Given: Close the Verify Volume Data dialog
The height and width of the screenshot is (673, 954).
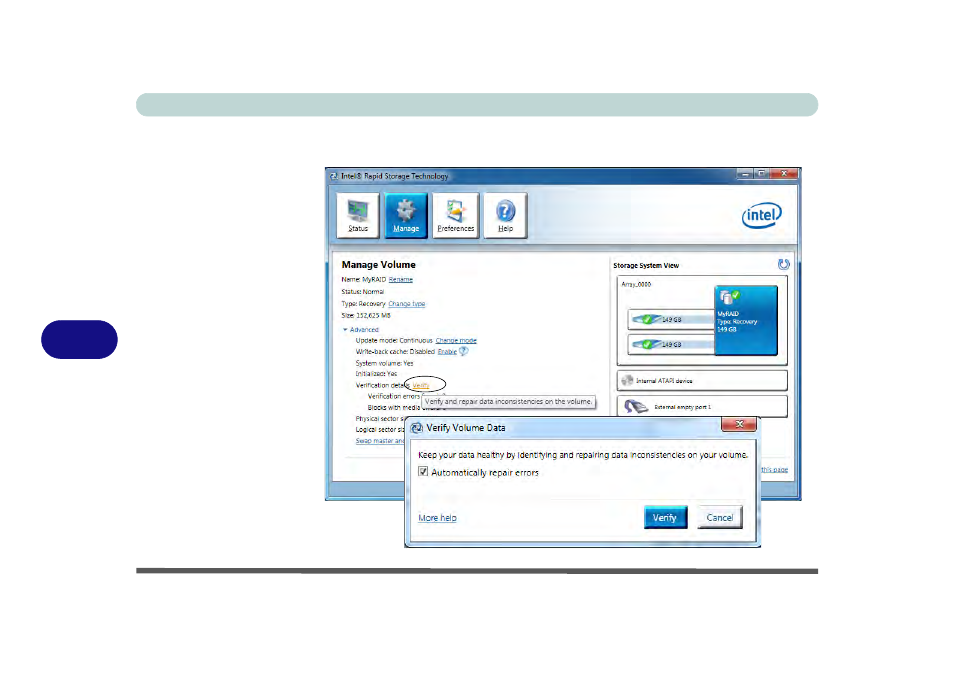Looking at the screenshot, I should (x=739, y=424).
